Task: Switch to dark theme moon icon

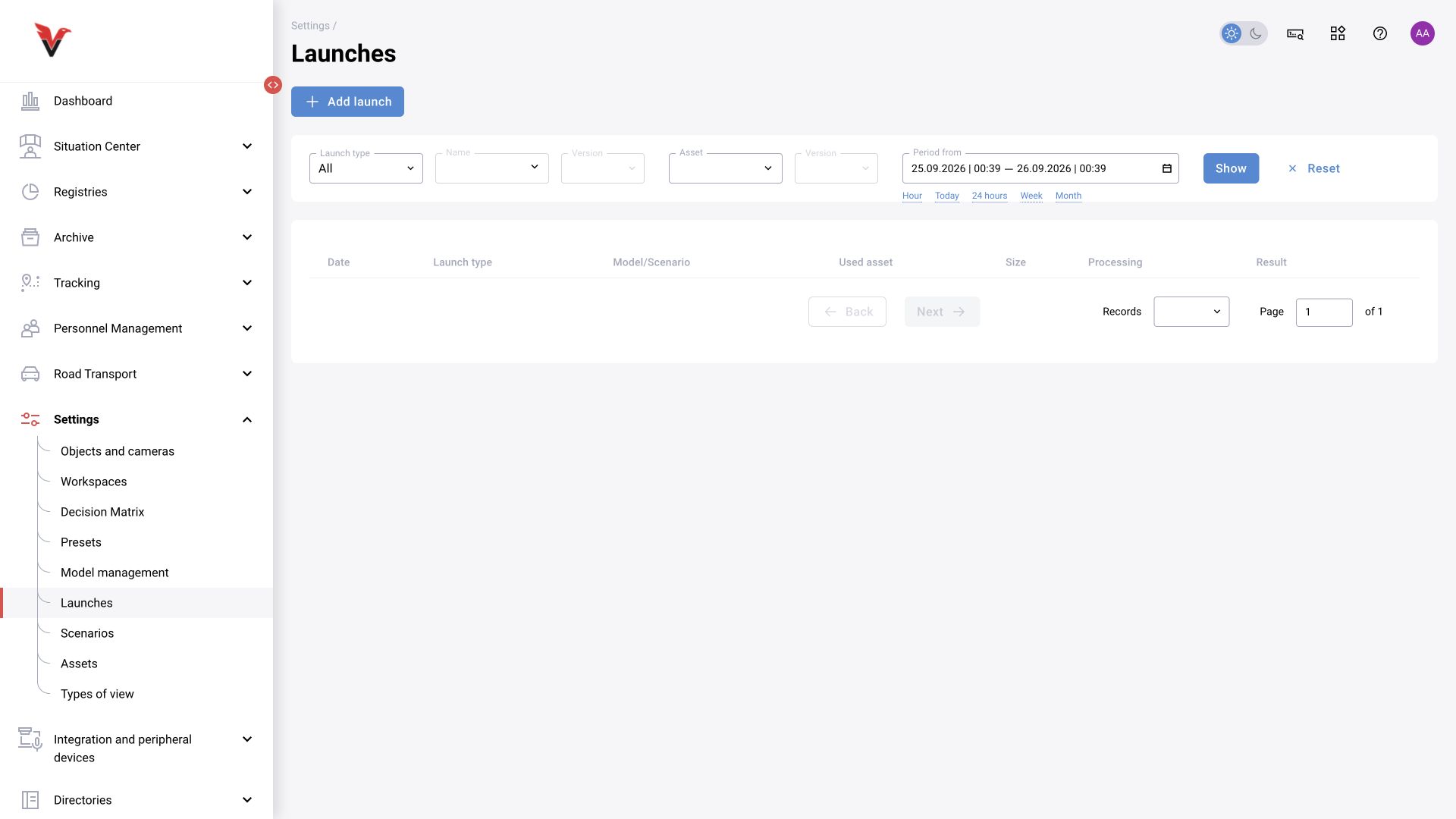Action: coord(1256,33)
